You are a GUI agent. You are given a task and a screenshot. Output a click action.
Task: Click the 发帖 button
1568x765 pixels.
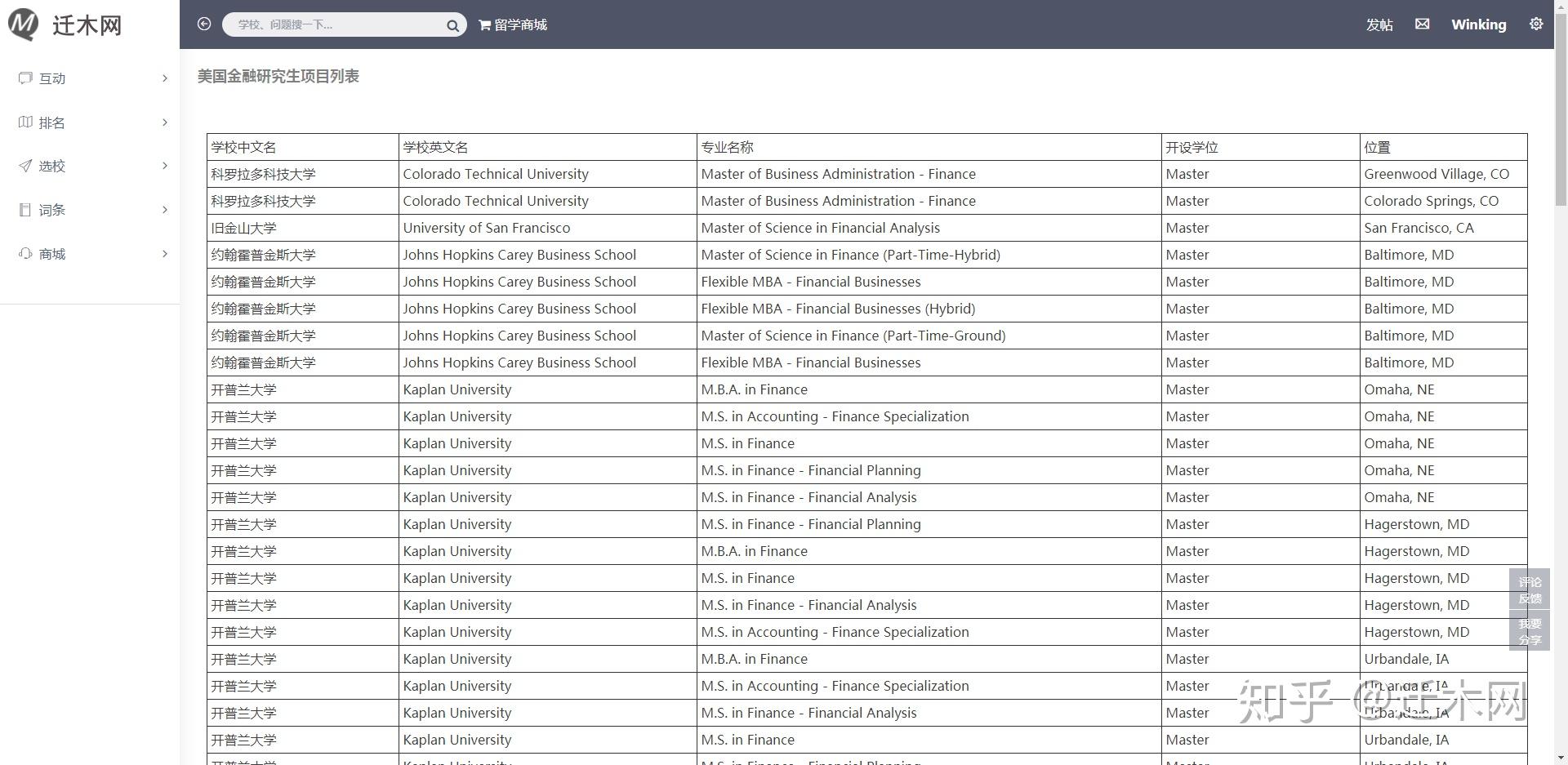[1379, 24]
